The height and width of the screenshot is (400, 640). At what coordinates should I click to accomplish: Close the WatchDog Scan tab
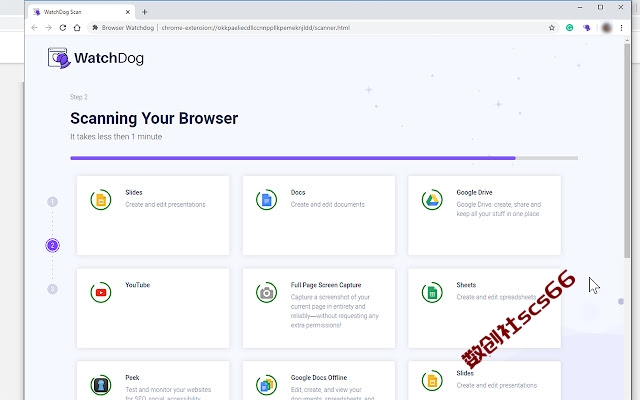(x=128, y=12)
